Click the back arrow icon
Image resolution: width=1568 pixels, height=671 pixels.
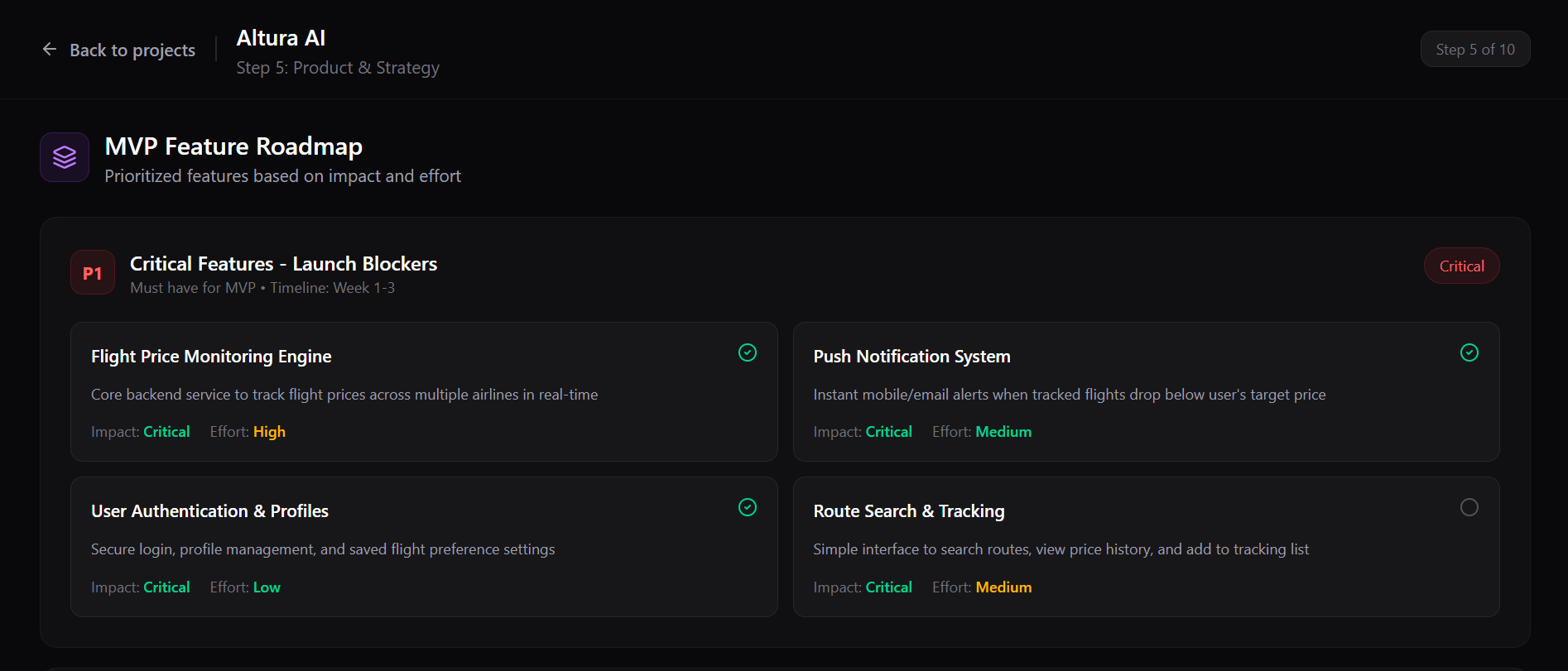click(50, 50)
